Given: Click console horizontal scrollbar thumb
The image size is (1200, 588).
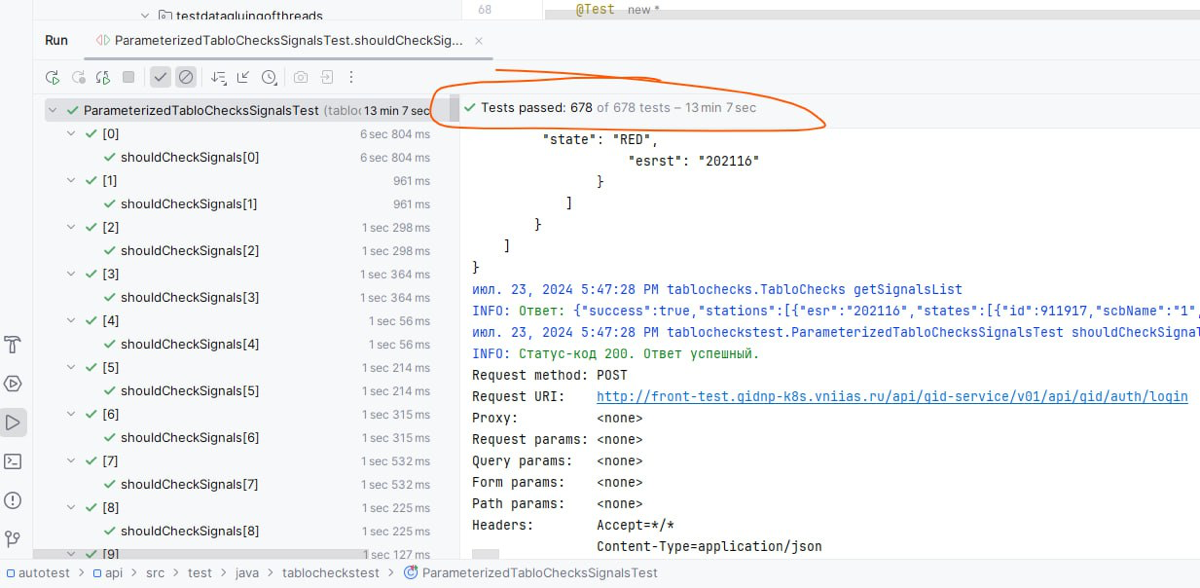Looking at the screenshot, I should [485, 554].
